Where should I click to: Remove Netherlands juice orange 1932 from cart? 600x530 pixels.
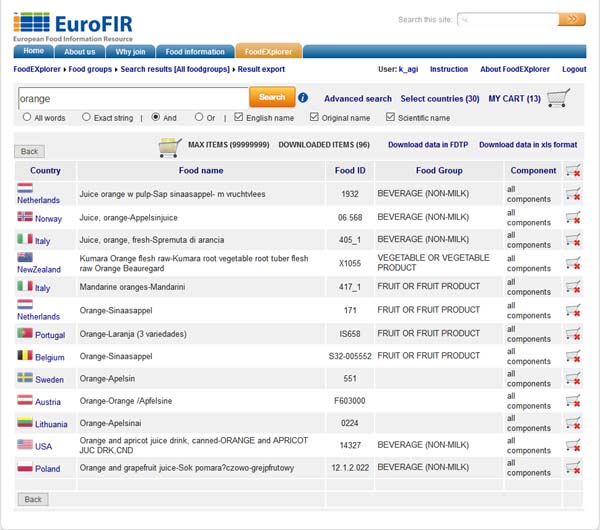click(573, 194)
